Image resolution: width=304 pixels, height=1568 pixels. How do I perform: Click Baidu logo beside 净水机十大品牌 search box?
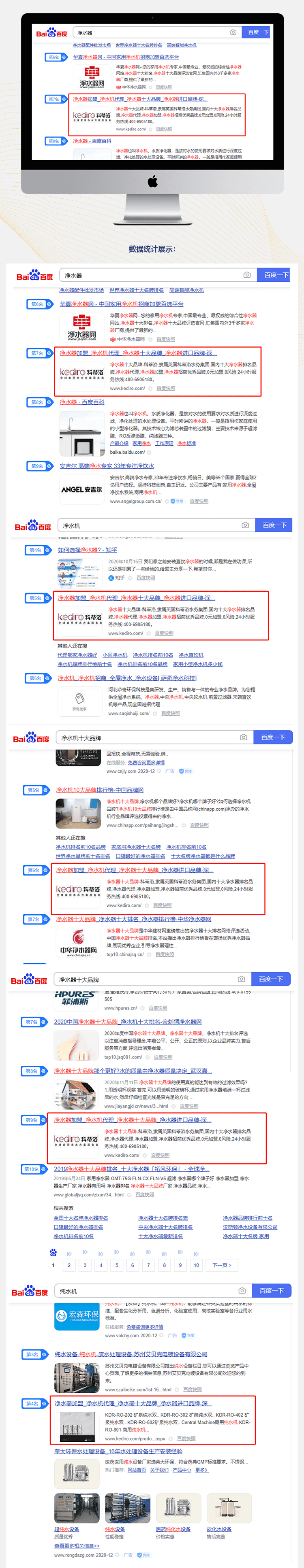point(31,738)
